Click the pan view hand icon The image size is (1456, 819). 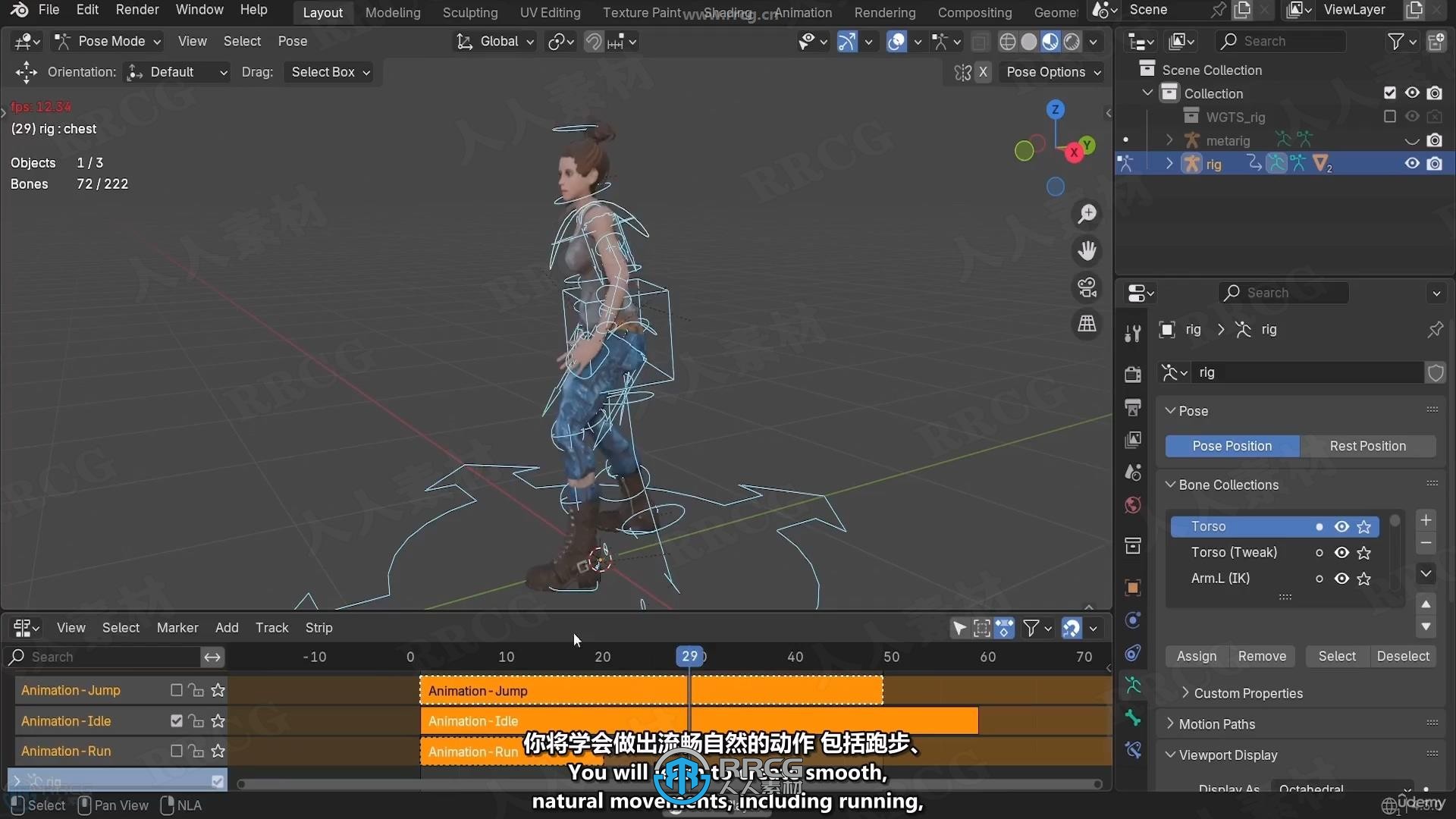1087,251
